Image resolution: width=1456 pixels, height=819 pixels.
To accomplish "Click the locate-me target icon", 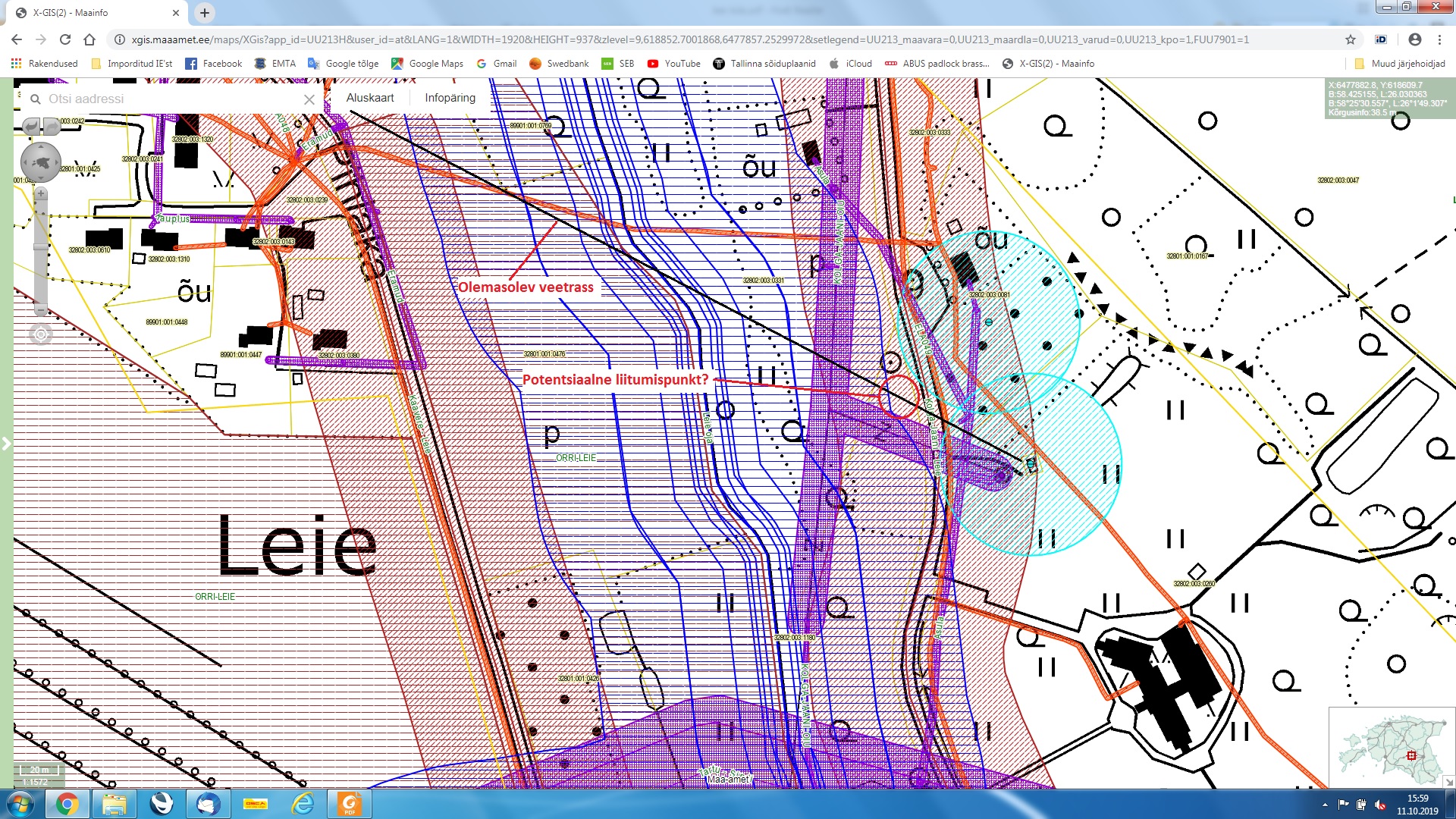I will (x=41, y=334).
